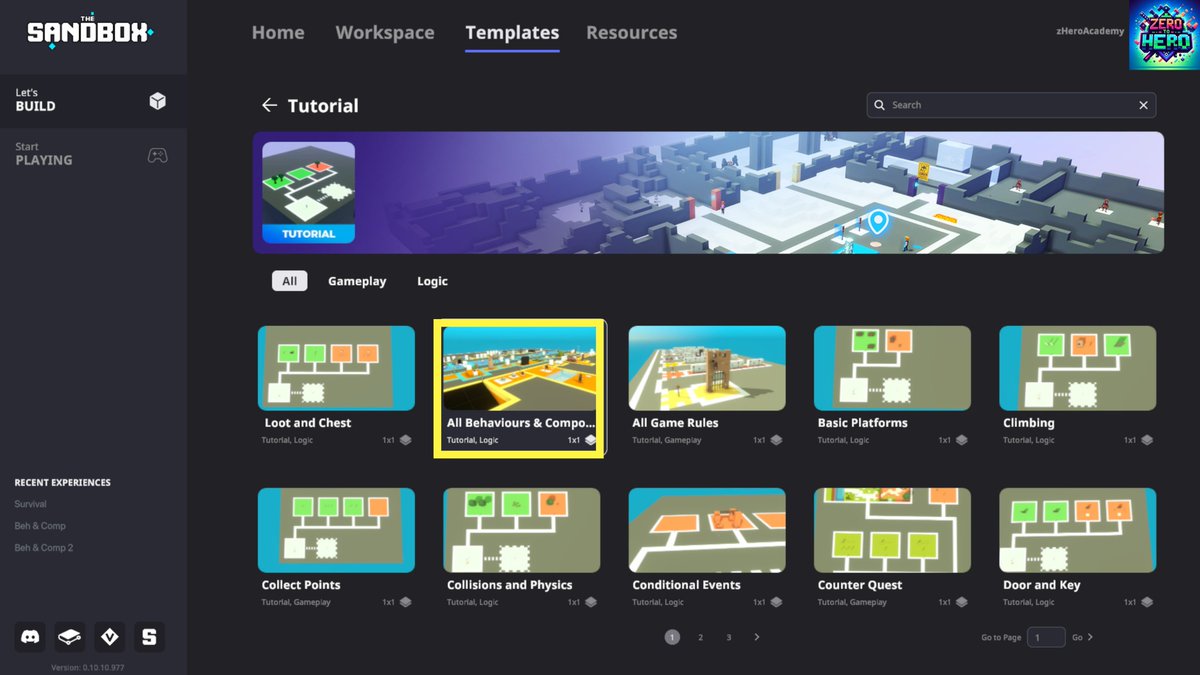Click The Sandbox logo
Screen dimensions: 1200x675
[91, 32]
